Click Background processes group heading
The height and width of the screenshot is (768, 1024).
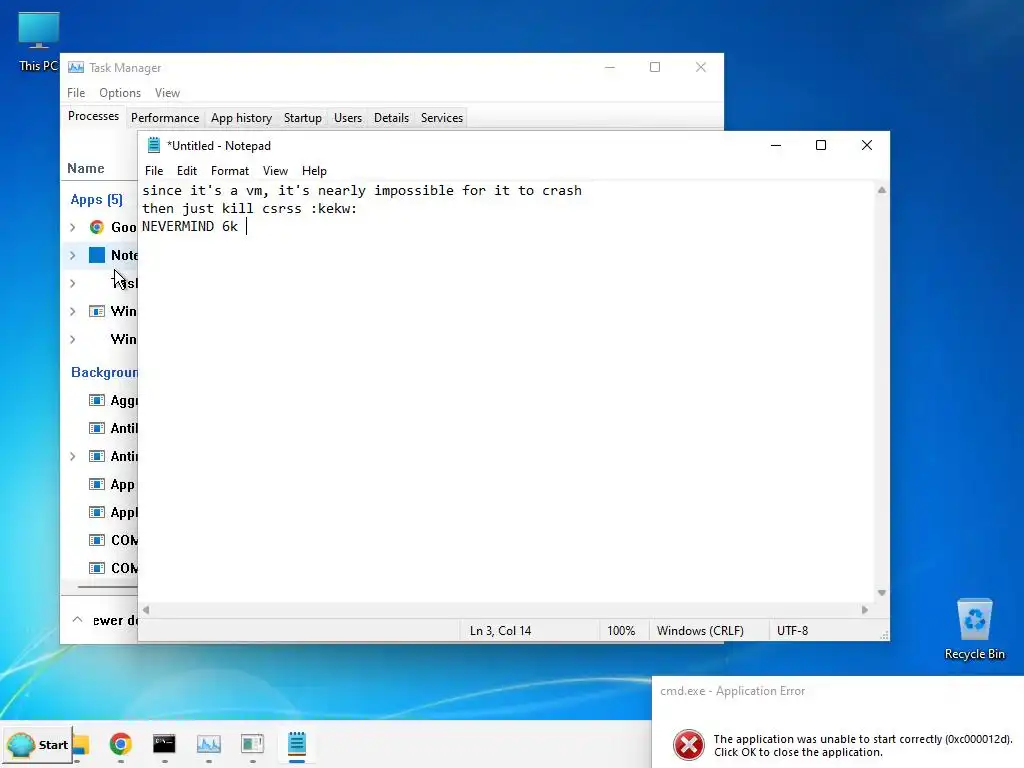104,372
